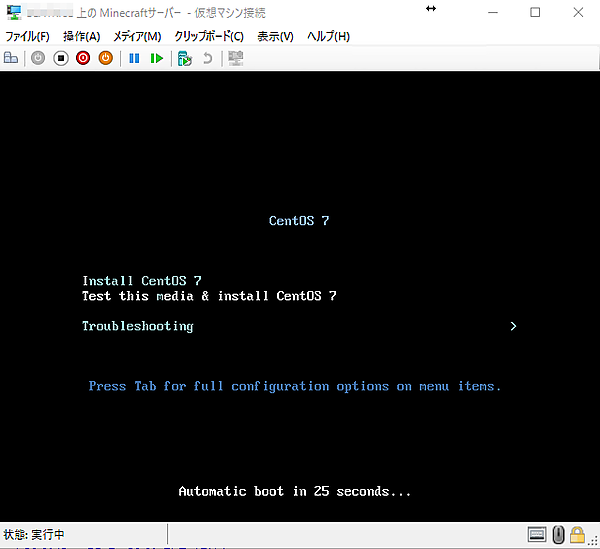This screenshot has width=600, height=549.
Task: Click the Start (power on) toolbar icon
Action: click(x=38, y=58)
